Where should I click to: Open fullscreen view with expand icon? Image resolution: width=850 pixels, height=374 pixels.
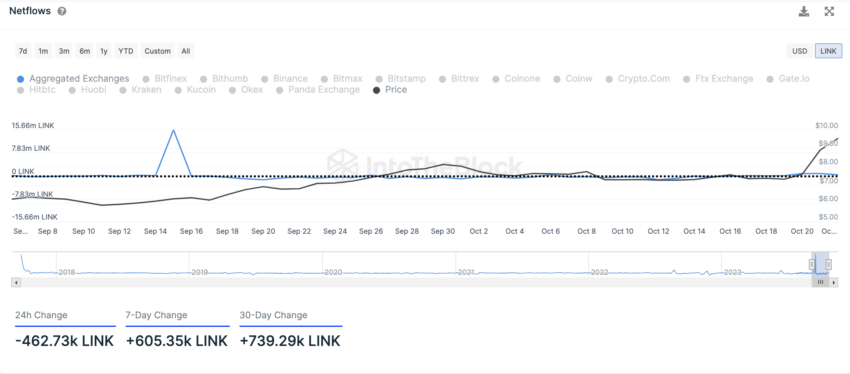(829, 11)
